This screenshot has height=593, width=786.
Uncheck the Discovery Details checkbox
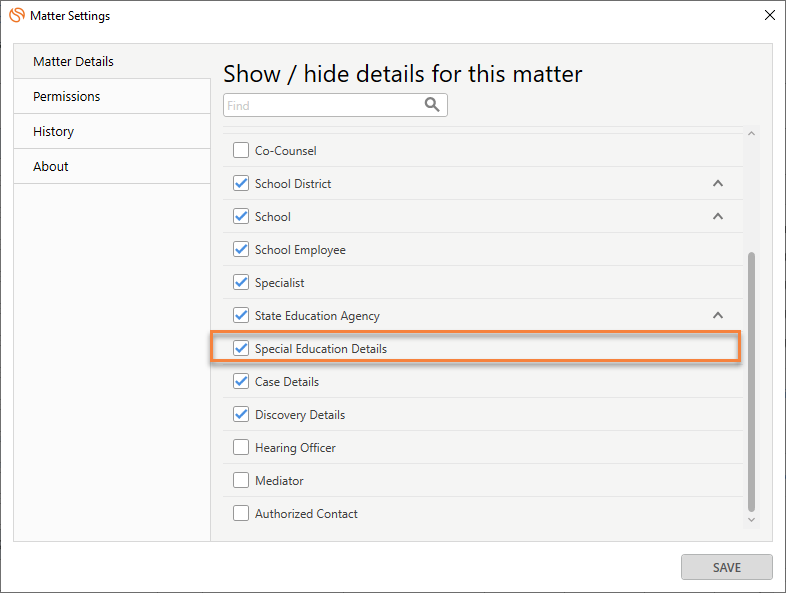point(241,414)
